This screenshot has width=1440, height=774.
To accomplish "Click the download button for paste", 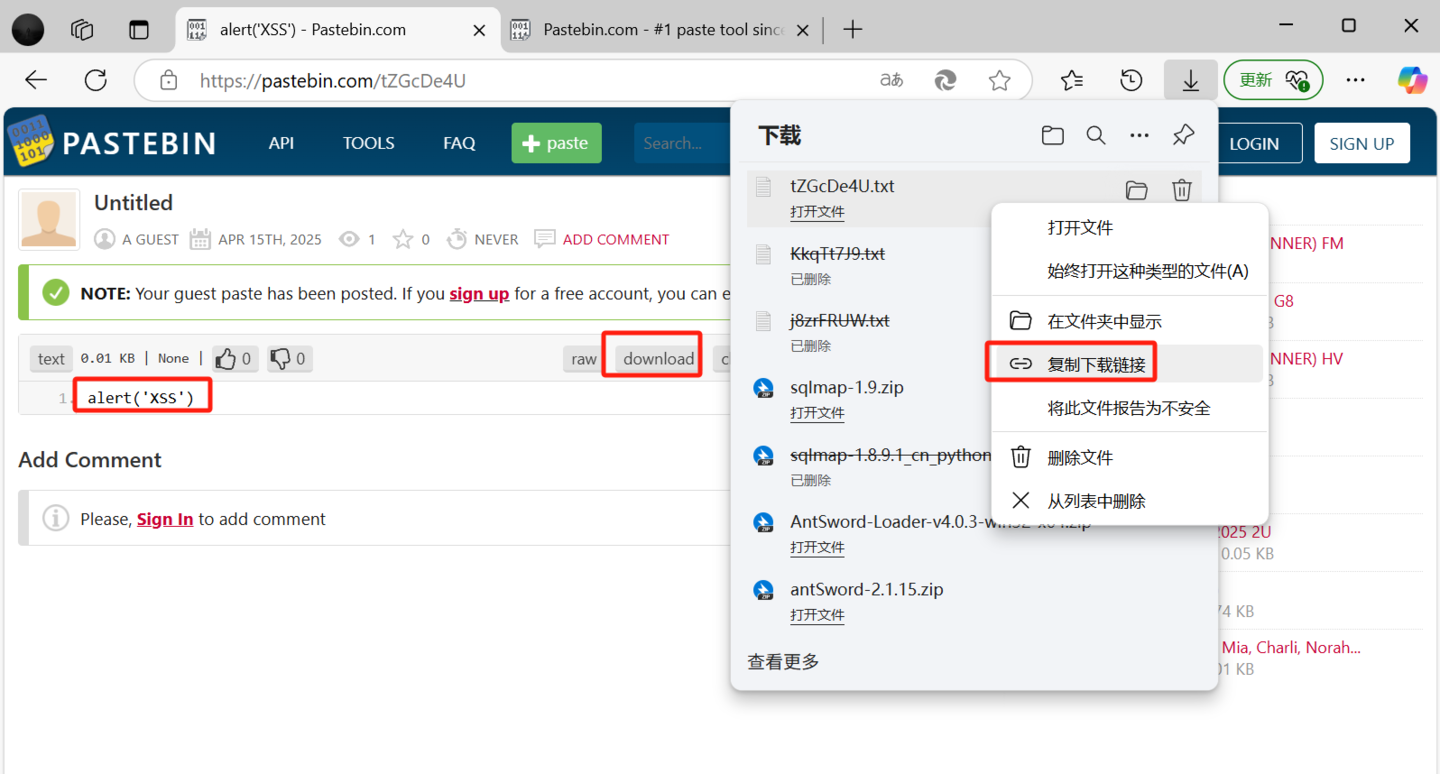I will (x=658, y=359).
